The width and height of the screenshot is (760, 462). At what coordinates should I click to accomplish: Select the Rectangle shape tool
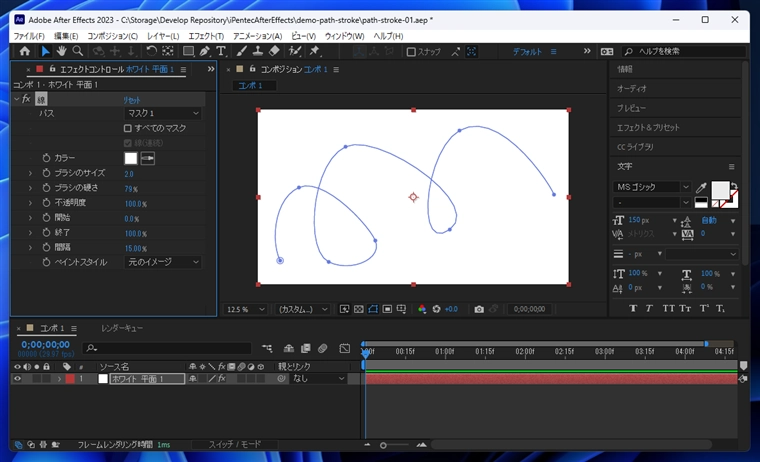click(x=188, y=51)
